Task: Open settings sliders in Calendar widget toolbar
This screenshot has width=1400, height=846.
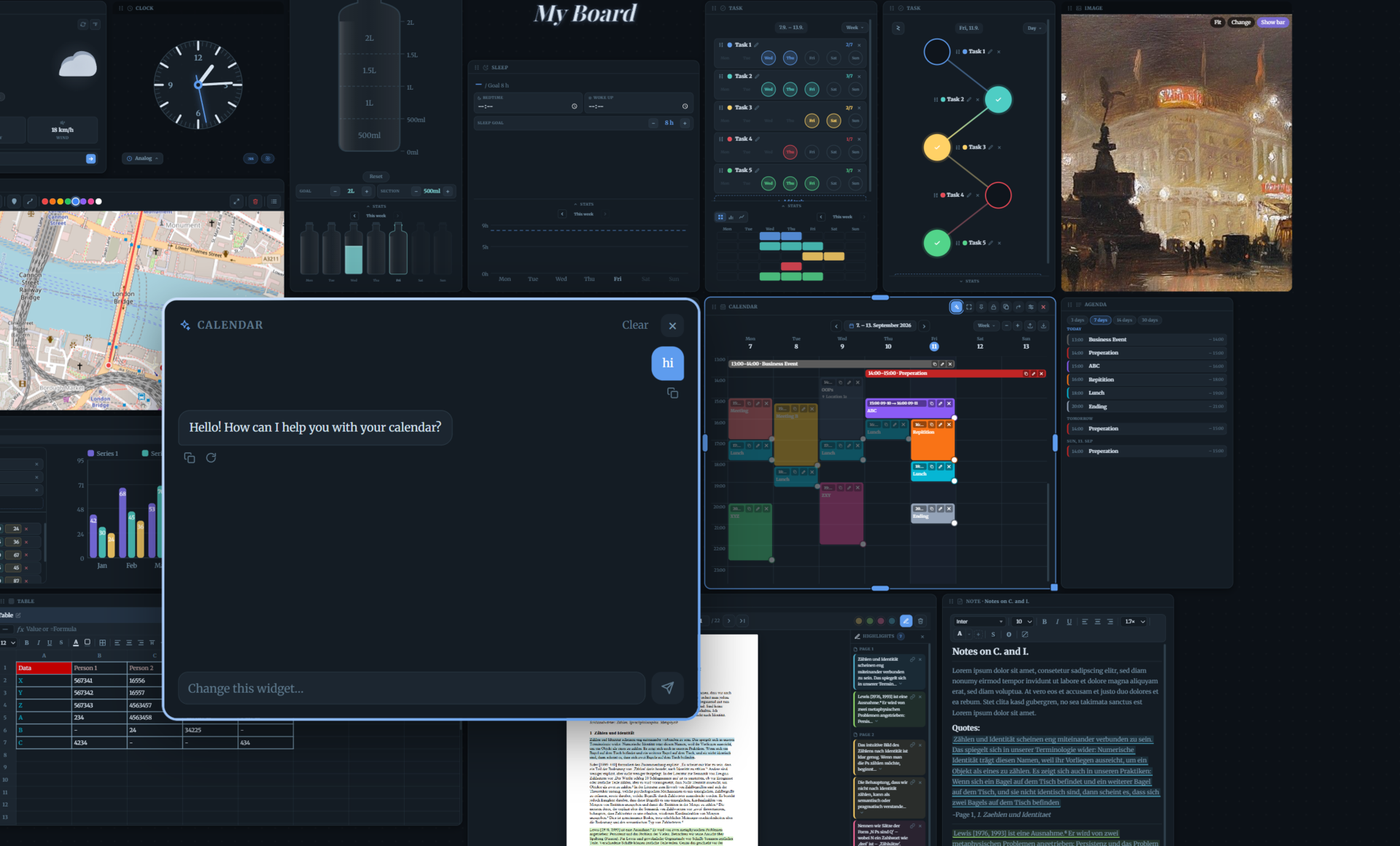Action: (1030, 307)
